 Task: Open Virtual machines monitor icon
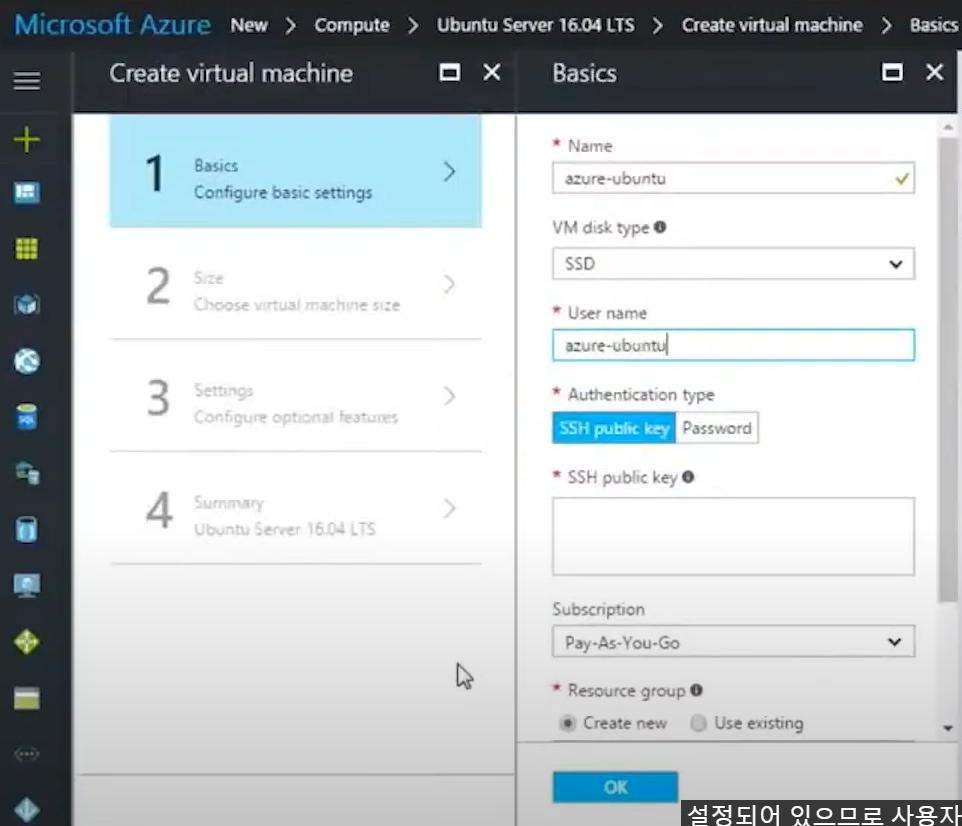(x=27, y=585)
